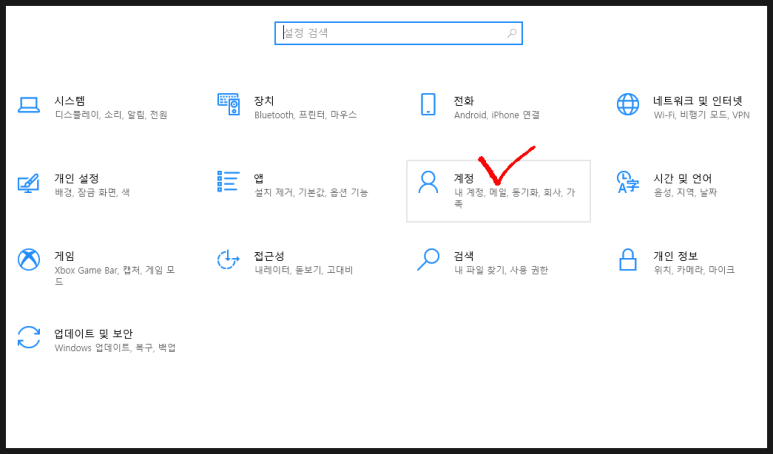The width and height of the screenshot is (773, 454).
Task: Click text '내레이터, 돋보기, 고대비'
Action: (304, 270)
